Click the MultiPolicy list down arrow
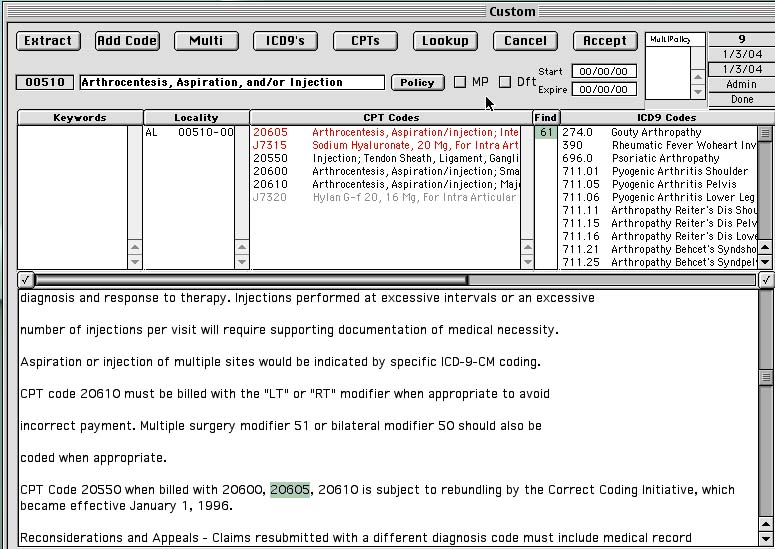Image resolution: width=775 pixels, height=549 pixels. tap(698, 91)
